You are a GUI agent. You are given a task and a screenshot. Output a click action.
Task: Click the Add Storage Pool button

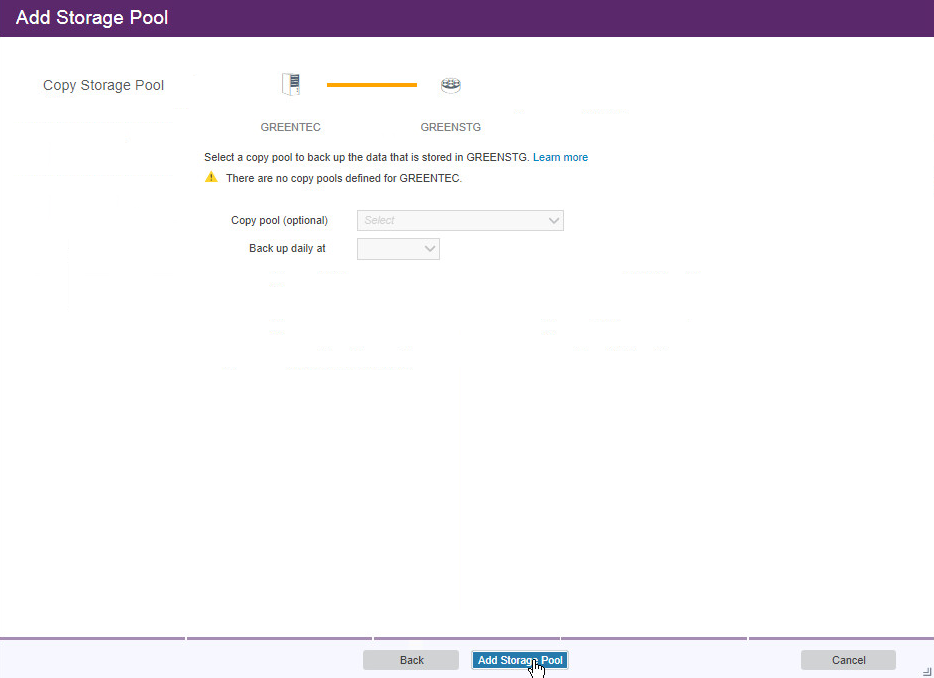pyautogui.click(x=520, y=660)
